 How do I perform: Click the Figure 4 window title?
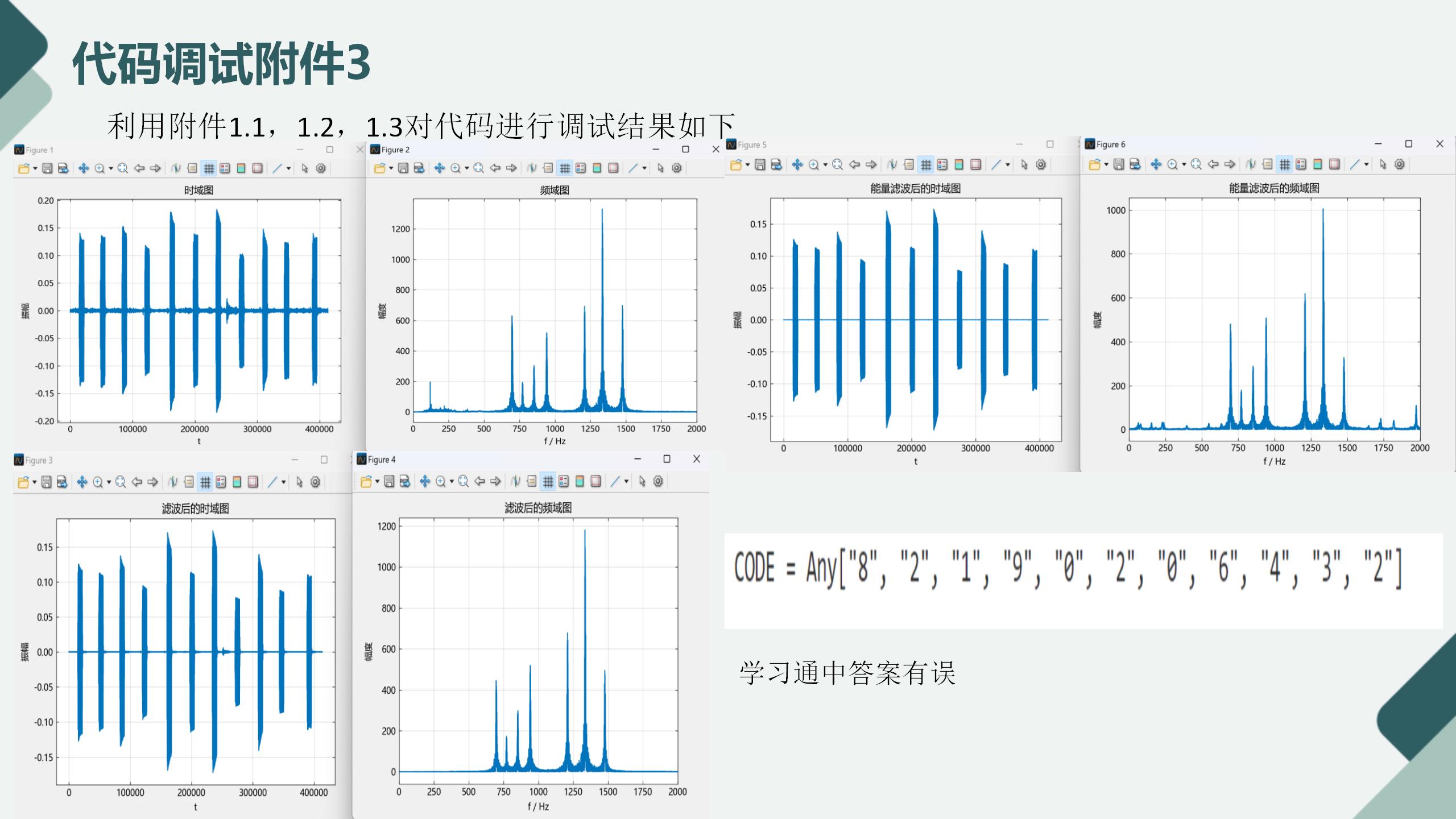pyautogui.click(x=382, y=460)
